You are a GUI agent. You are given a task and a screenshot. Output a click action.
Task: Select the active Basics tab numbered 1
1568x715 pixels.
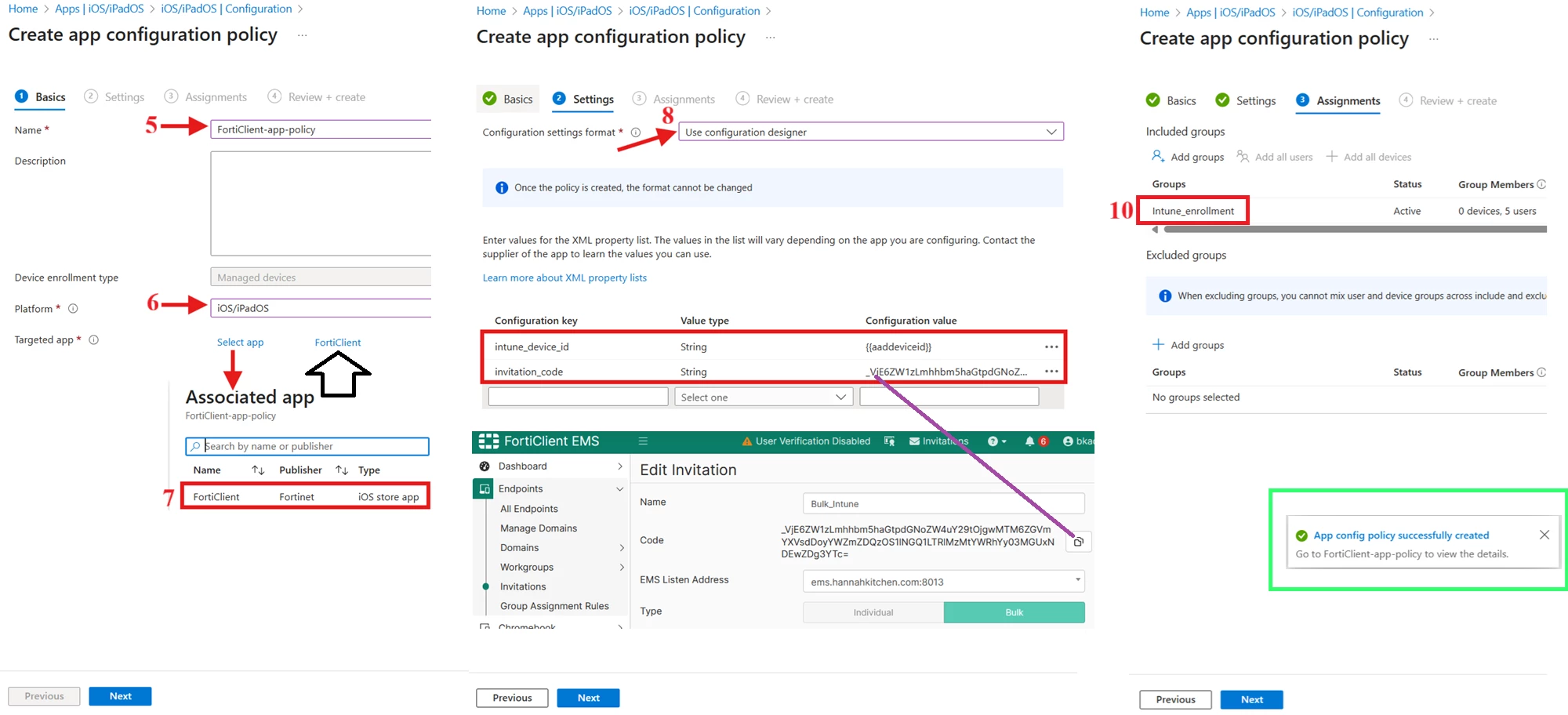point(40,97)
